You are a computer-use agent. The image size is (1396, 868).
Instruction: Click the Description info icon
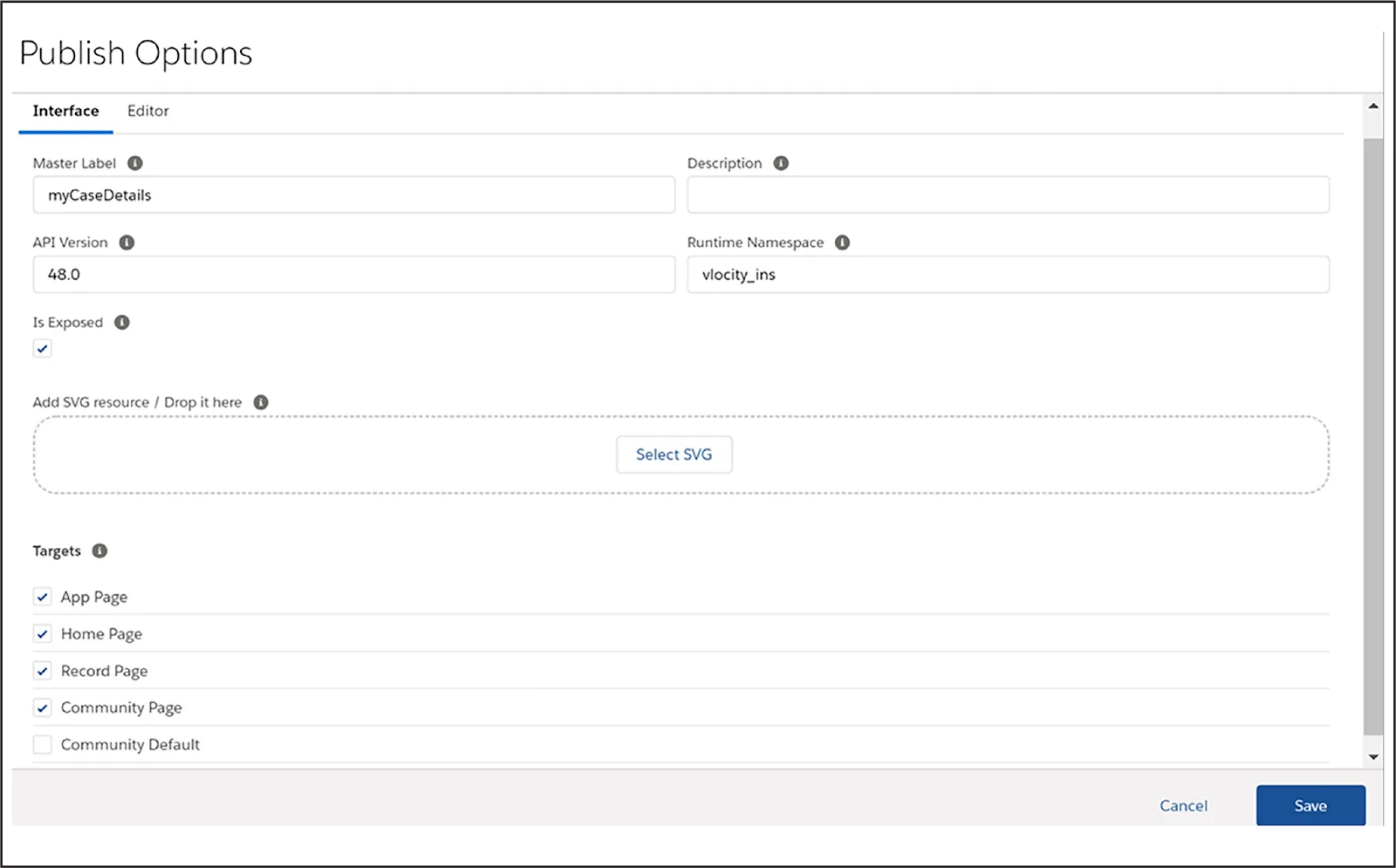781,163
